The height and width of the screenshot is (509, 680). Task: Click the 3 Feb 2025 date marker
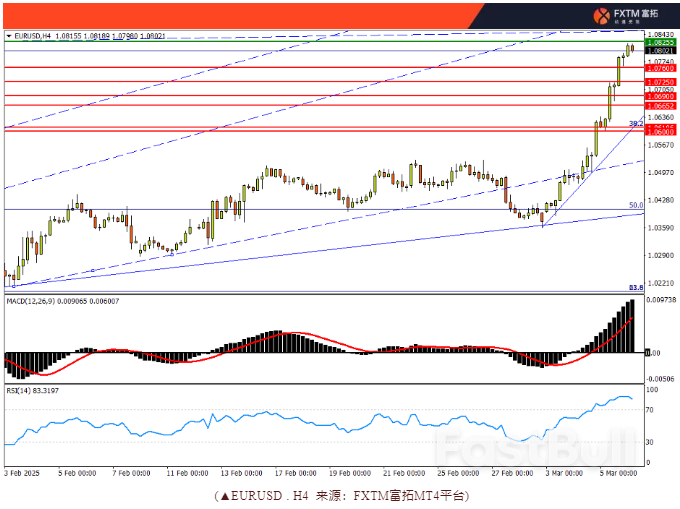(x=23, y=473)
